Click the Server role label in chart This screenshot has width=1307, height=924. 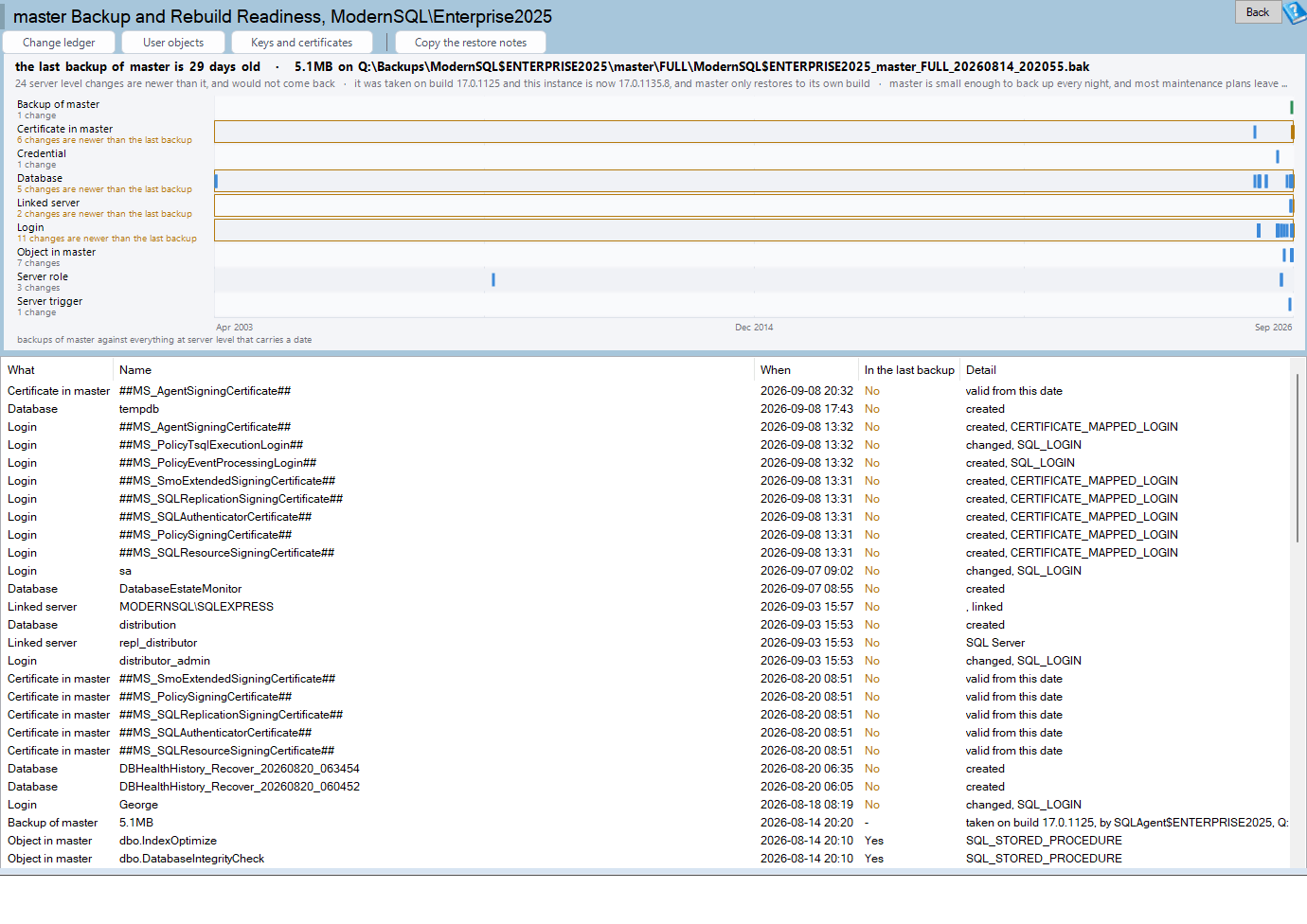[43, 276]
